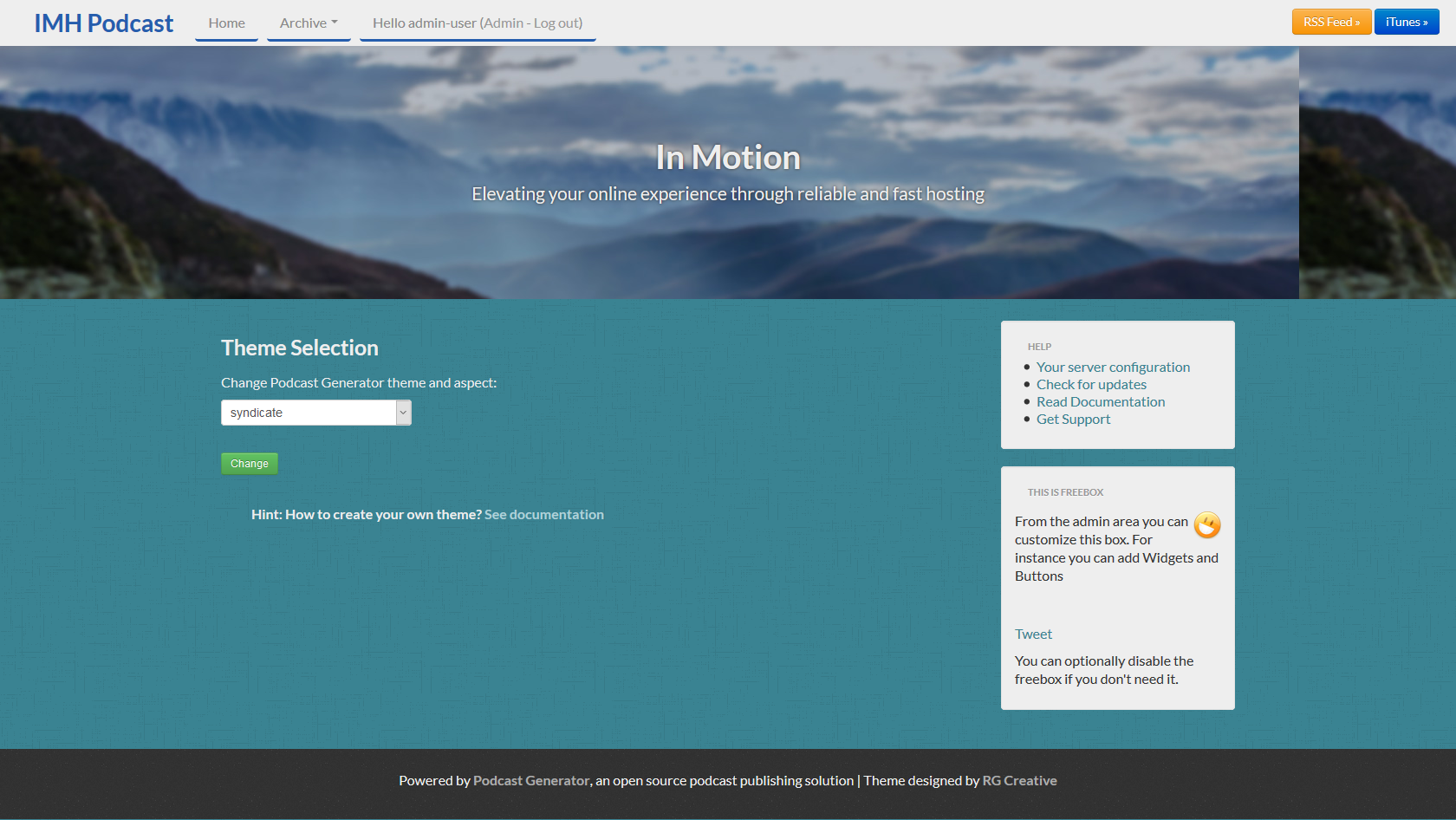Click the Get Support link
This screenshot has height=820, width=1456.
[x=1073, y=420]
